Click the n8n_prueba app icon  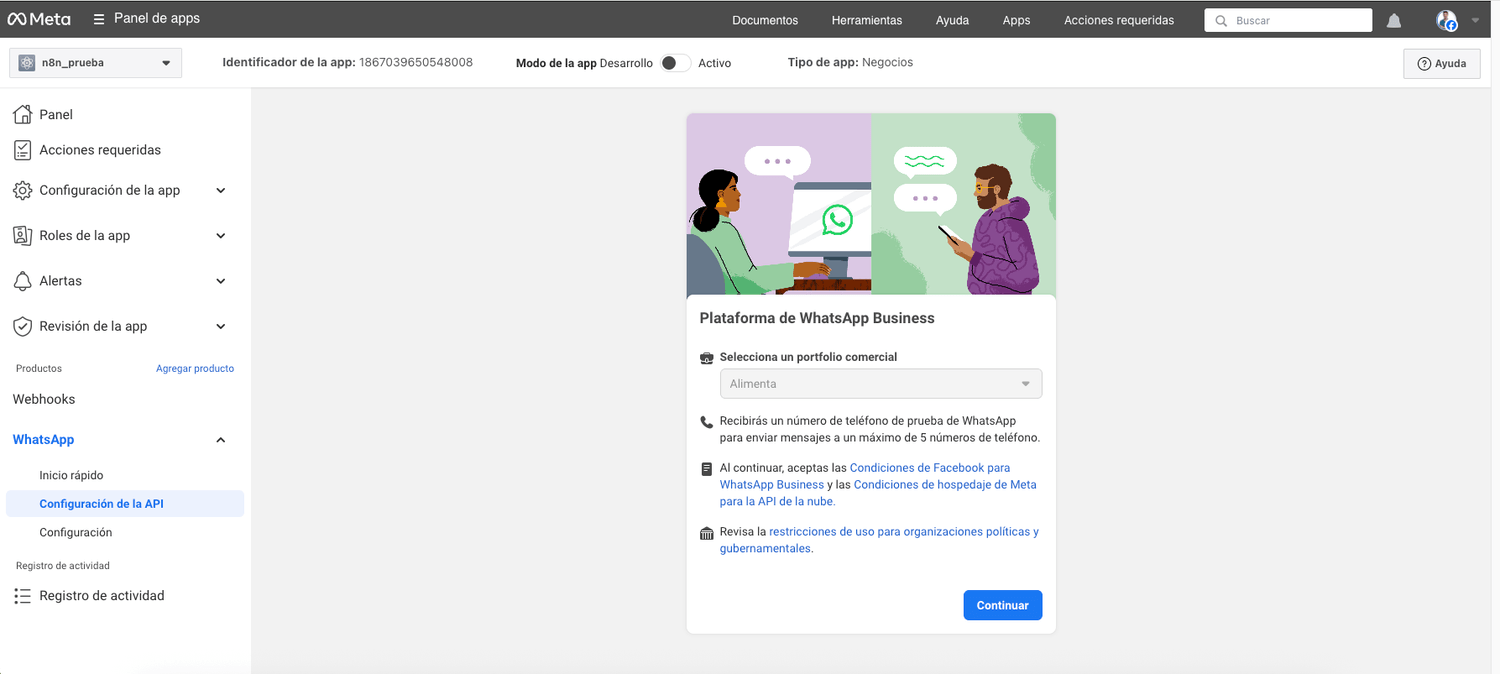coord(27,63)
